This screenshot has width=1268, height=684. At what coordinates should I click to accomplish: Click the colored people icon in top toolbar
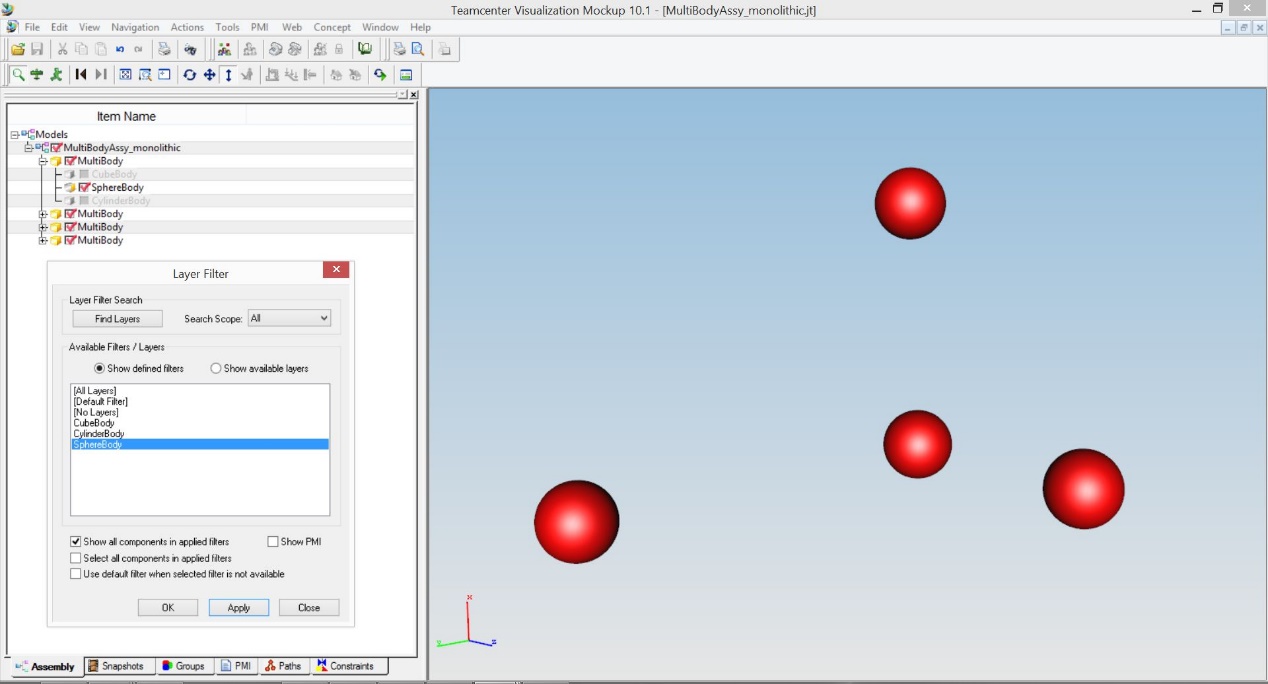(224, 49)
